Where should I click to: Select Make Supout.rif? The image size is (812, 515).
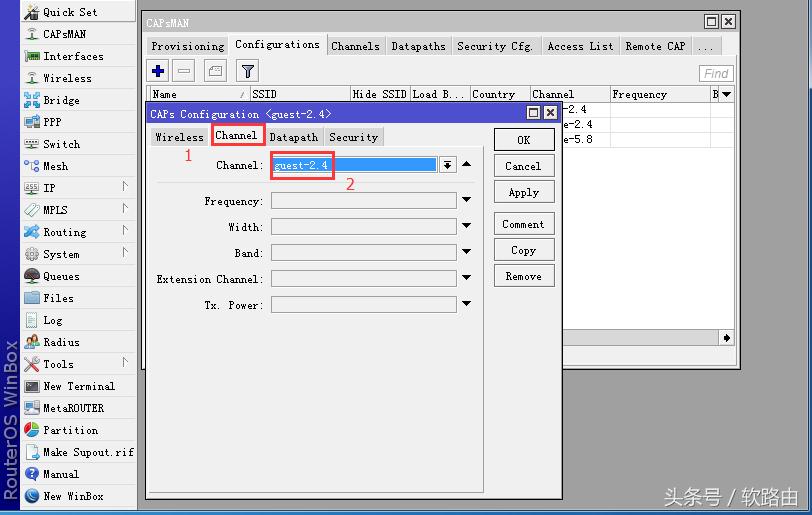(78, 452)
